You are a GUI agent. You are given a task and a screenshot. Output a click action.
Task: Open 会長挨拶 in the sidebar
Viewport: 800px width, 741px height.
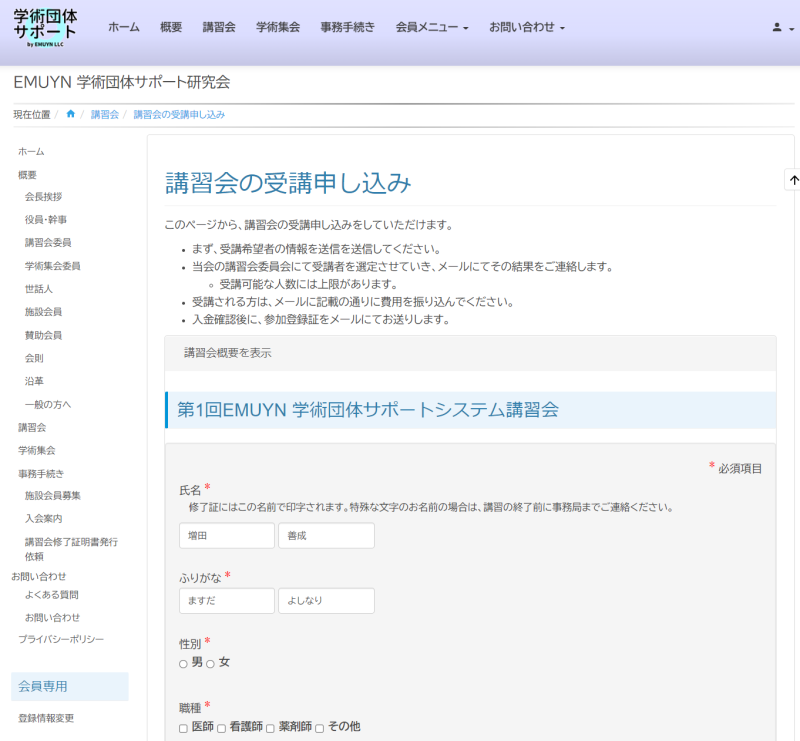pyautogui.click(x=44, y=197)
